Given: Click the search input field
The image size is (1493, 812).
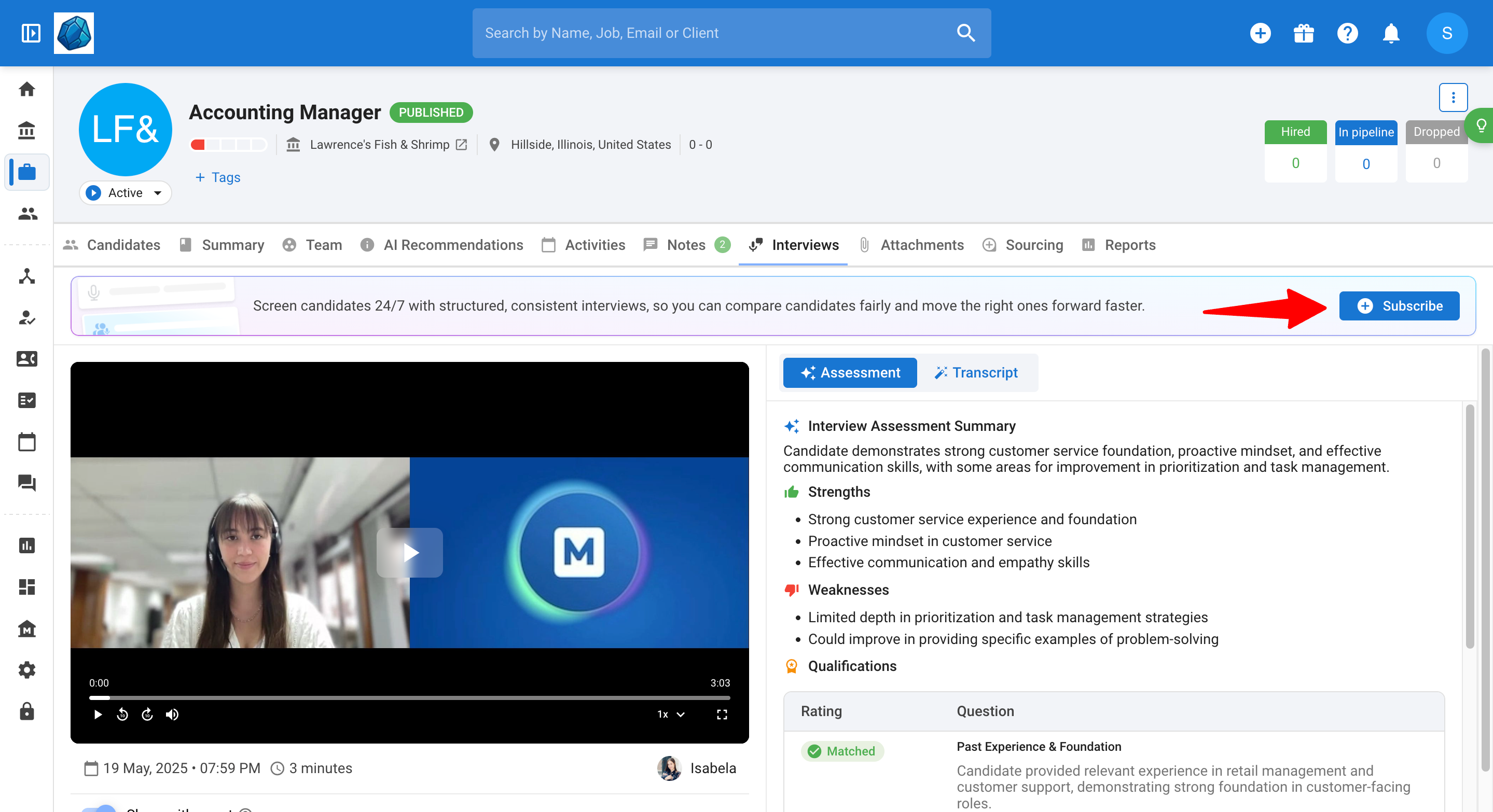Looking at the screenshot, I should coord(731,33).
